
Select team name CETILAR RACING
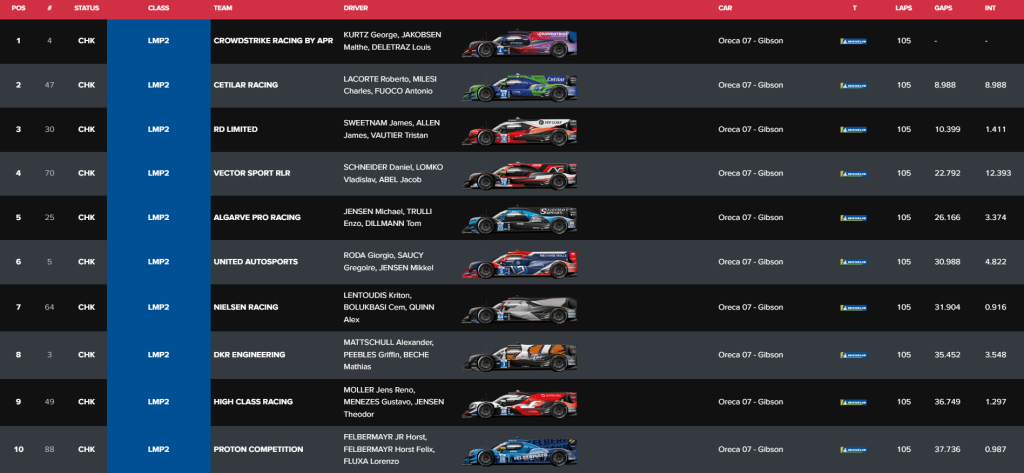(246, 85)
